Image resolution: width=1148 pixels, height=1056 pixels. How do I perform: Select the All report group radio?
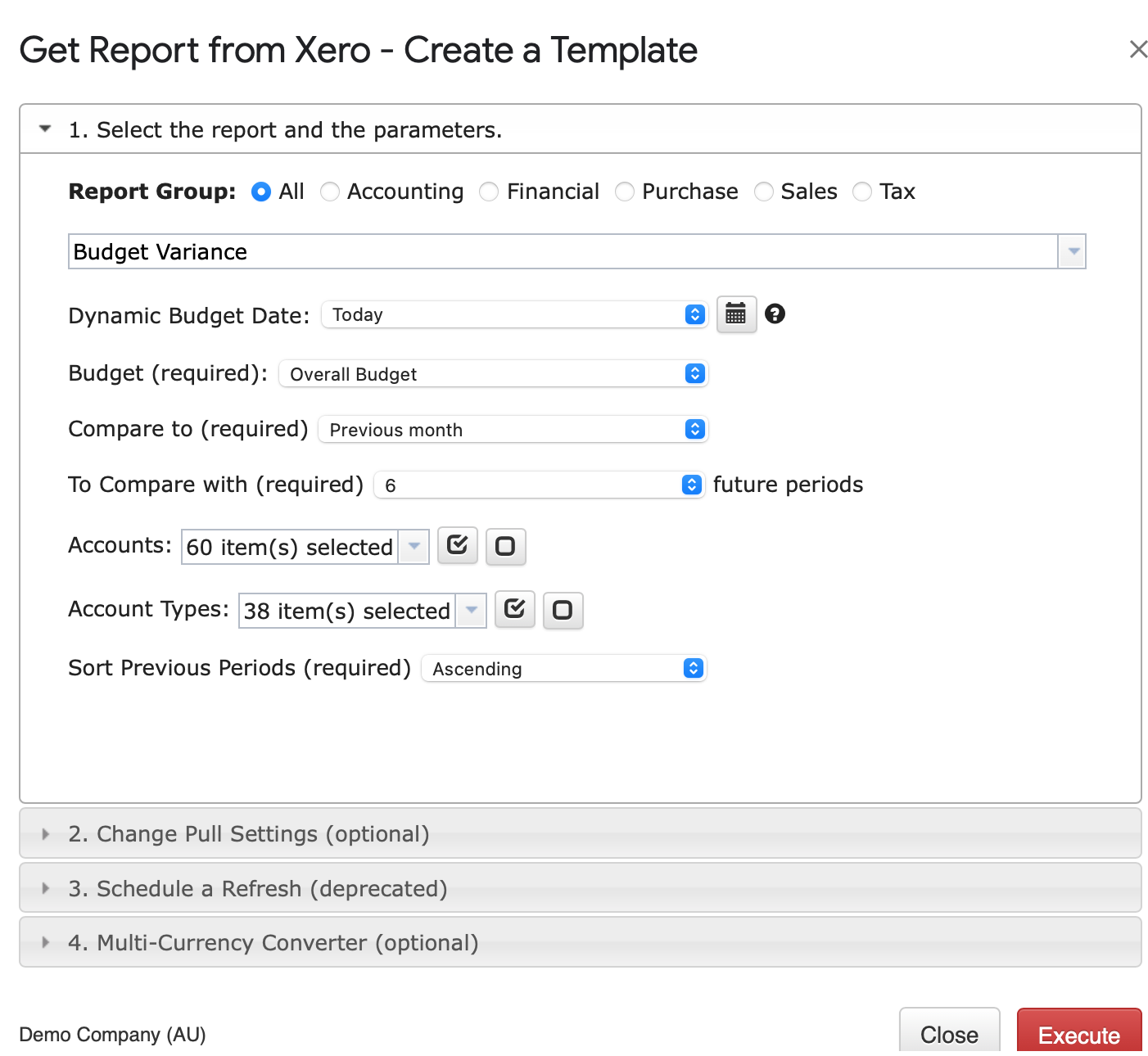pos(261,192)
